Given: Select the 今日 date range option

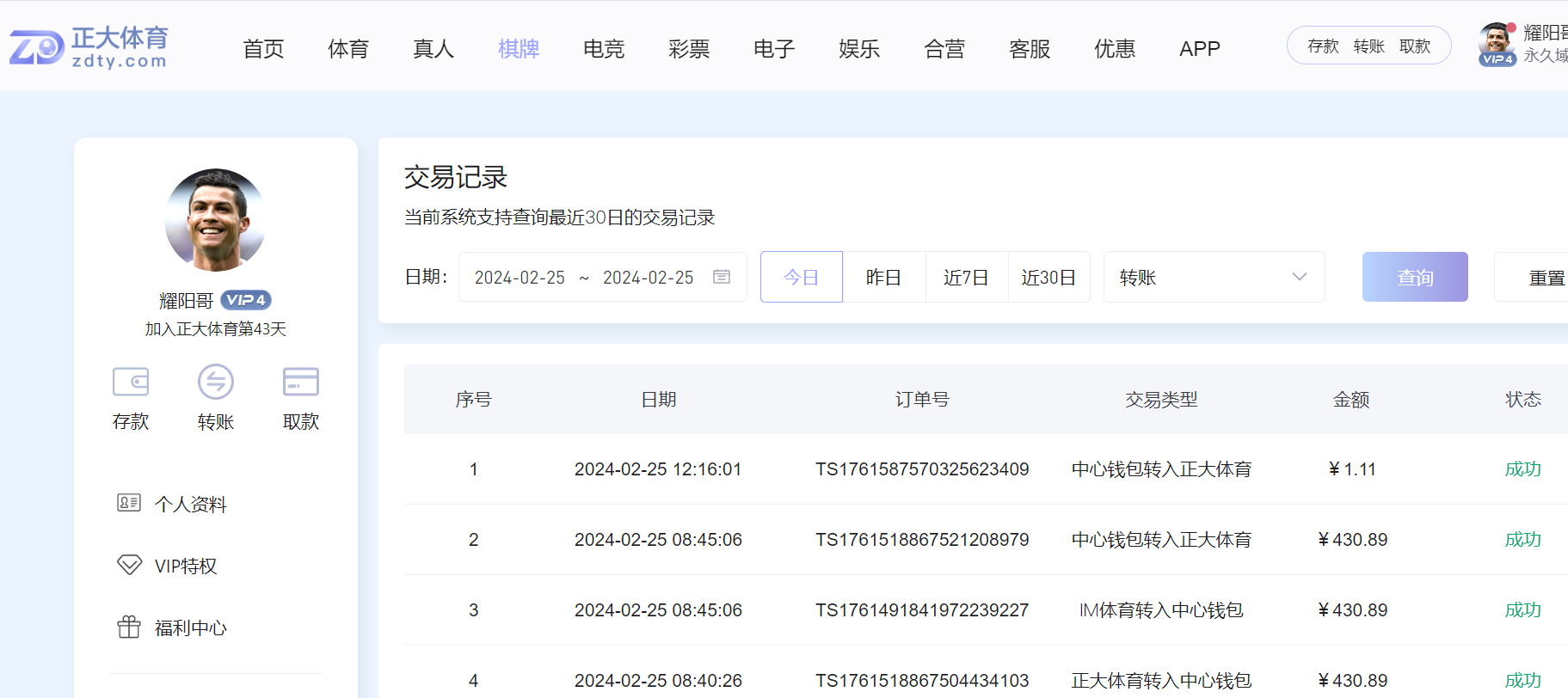Looking at the screenshot, I should tap(801, 277).
